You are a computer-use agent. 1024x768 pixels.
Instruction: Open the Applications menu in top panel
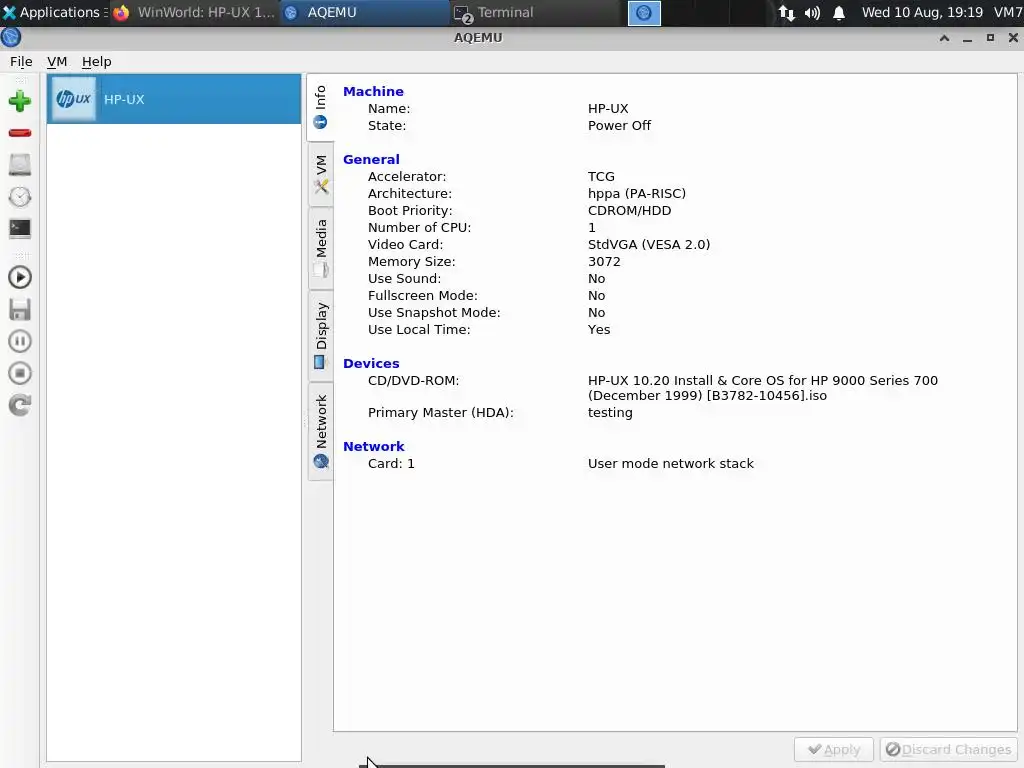[x=55, y=12]
